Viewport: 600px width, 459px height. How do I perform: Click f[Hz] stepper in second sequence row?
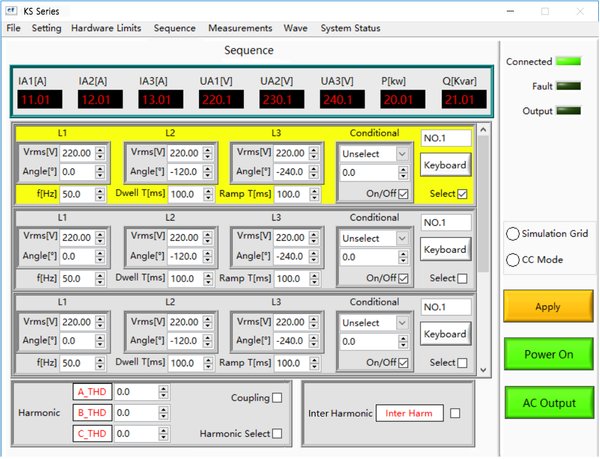[100, 279]
